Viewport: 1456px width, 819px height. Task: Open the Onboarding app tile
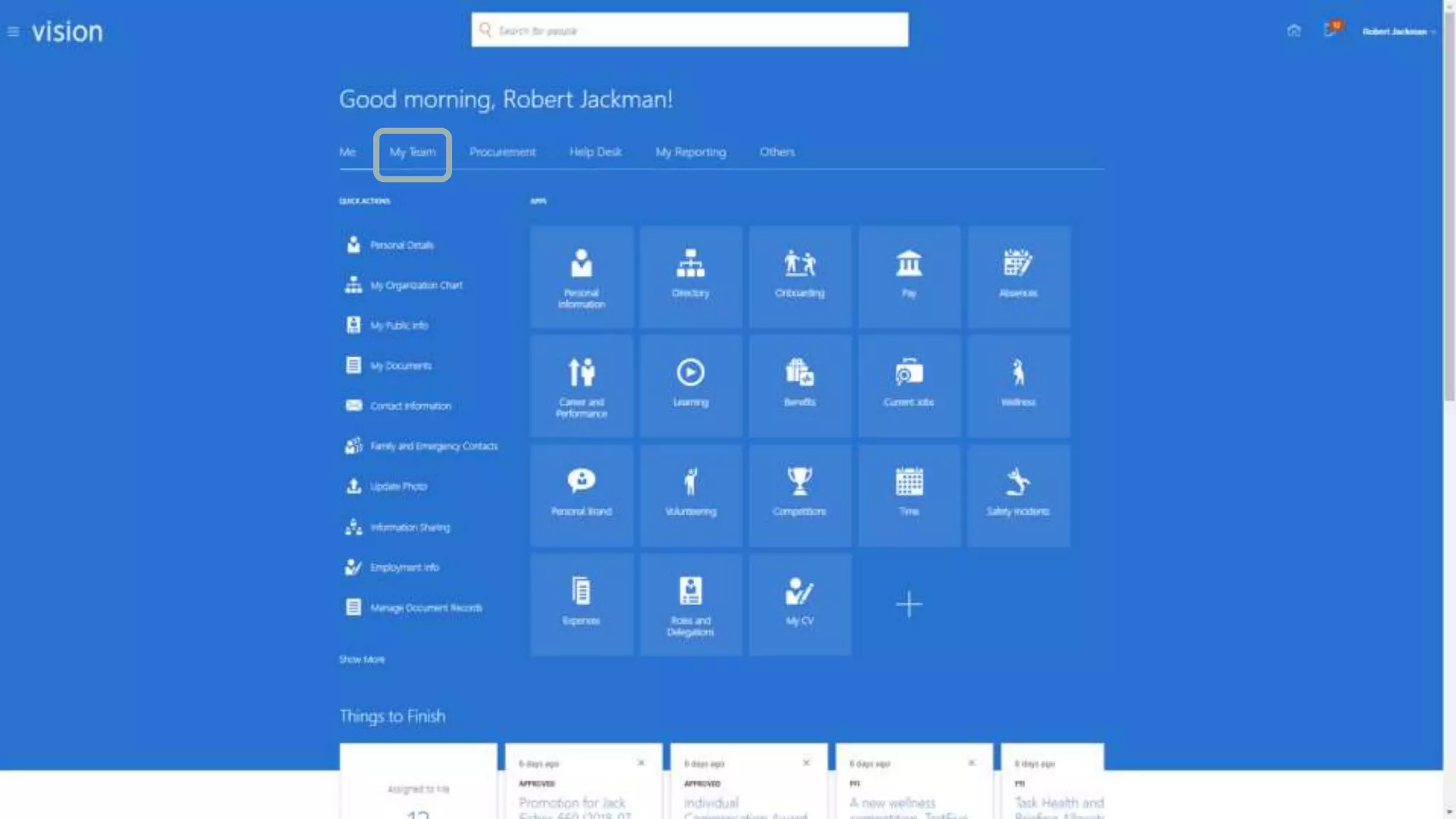[x=799, y=277]
